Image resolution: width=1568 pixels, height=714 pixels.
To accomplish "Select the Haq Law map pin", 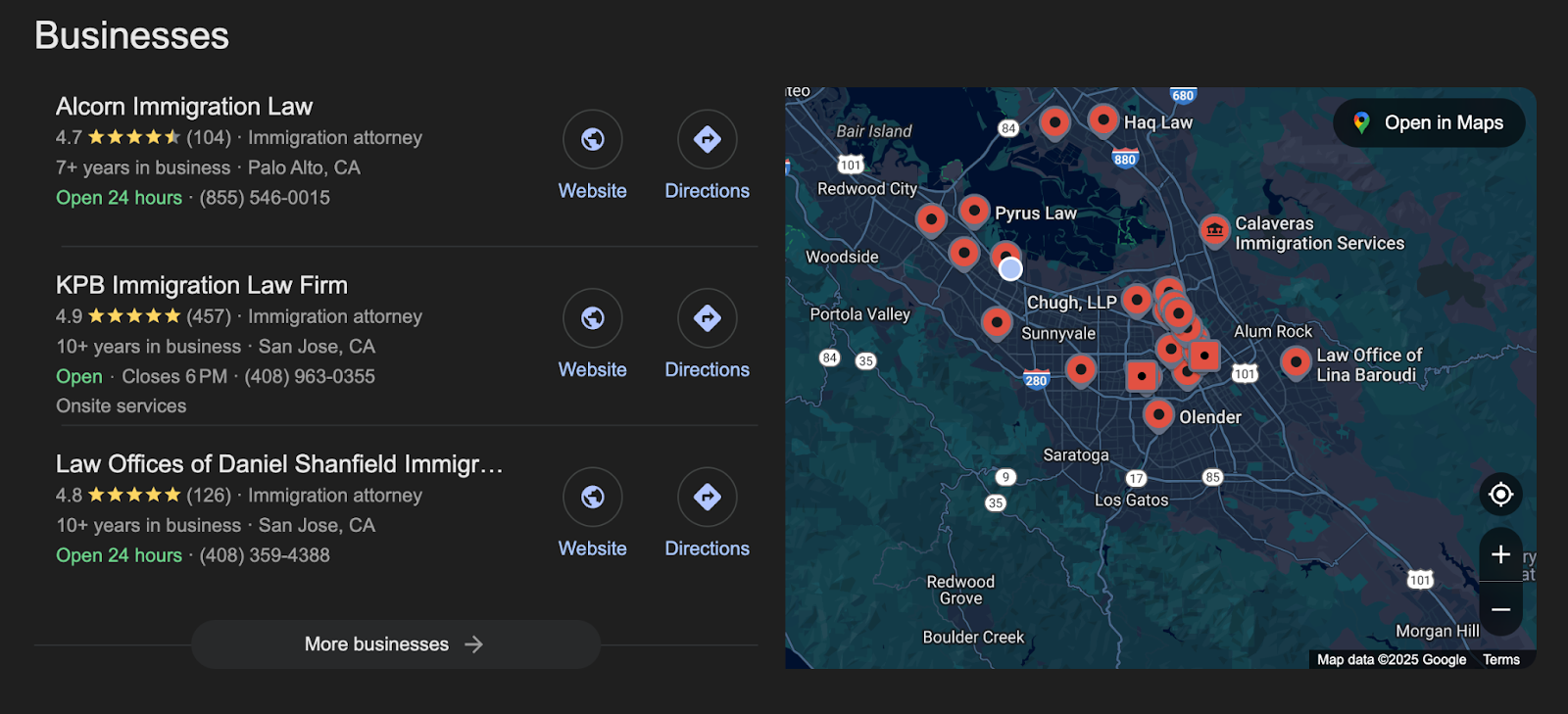I will pos(1103,120).
